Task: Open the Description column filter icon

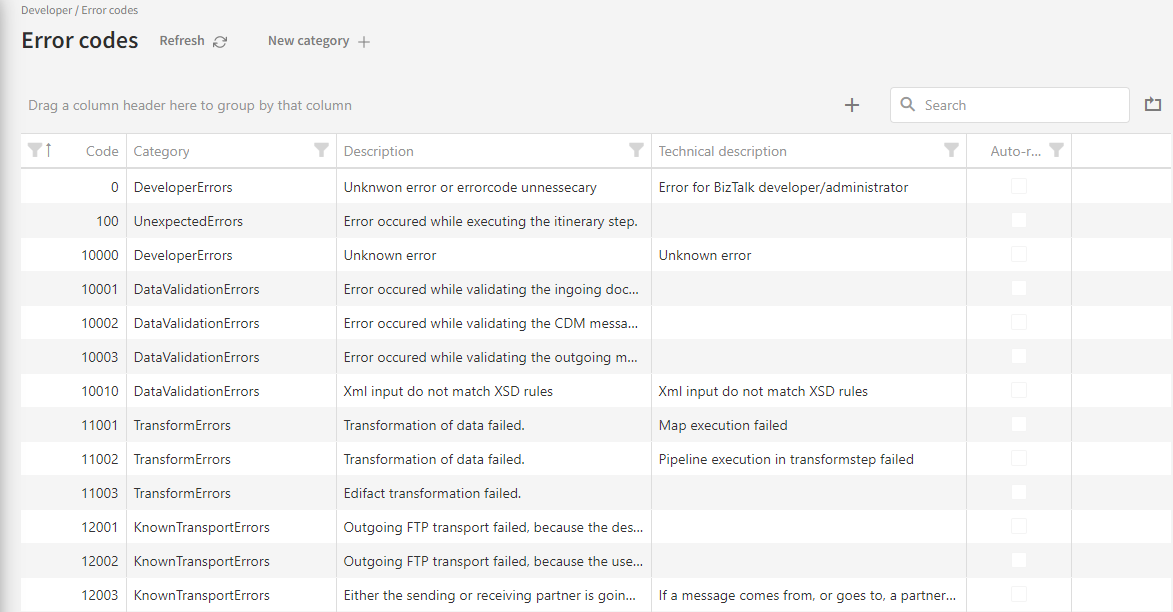Action: pyautogui.click(x=636, y=150)
